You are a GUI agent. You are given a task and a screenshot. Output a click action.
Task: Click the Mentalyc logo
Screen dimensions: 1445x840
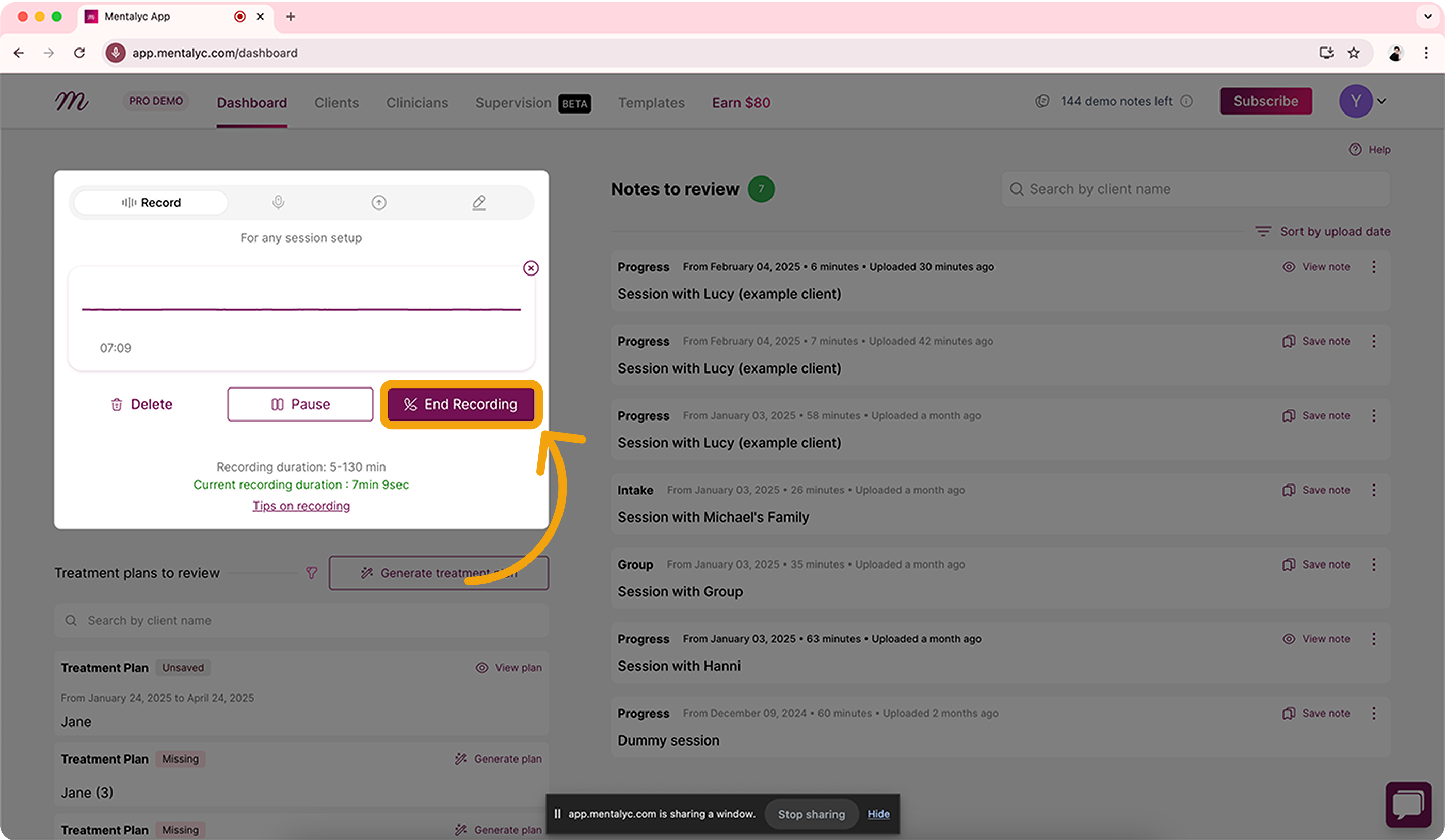(72, 102)
